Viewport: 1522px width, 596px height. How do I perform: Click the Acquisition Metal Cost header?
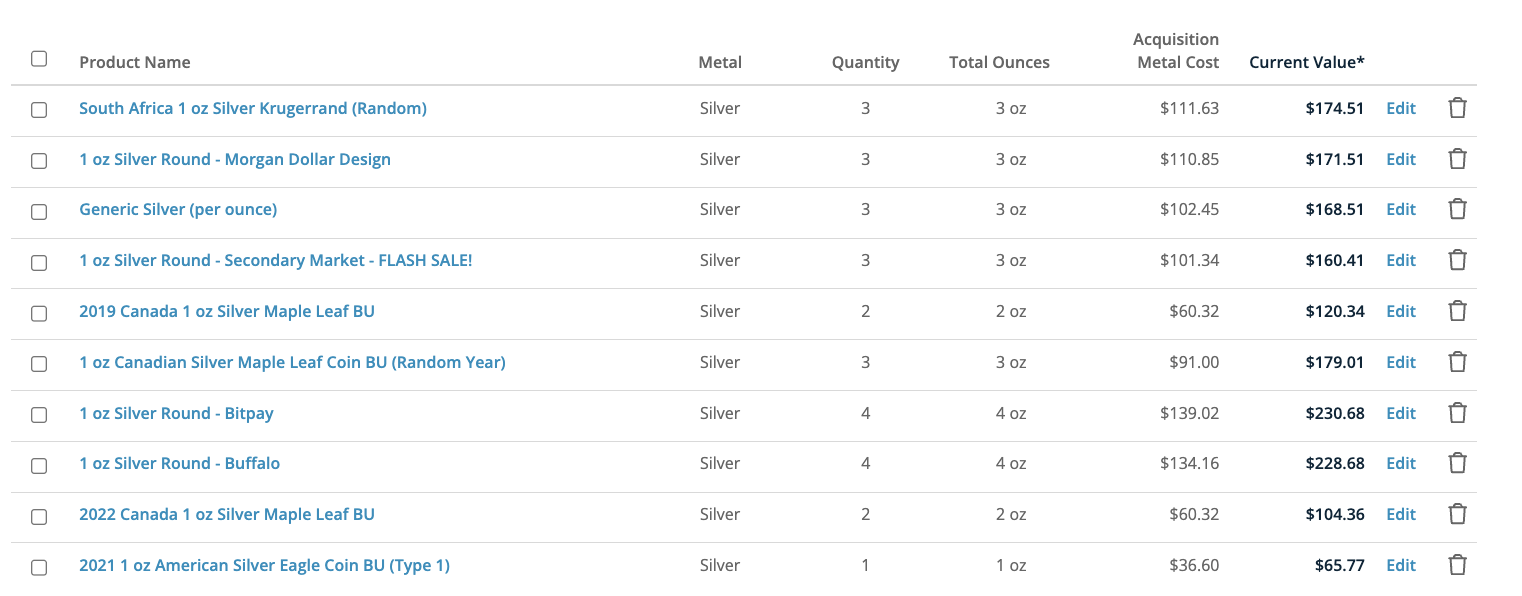click(x=1176, y=51)
